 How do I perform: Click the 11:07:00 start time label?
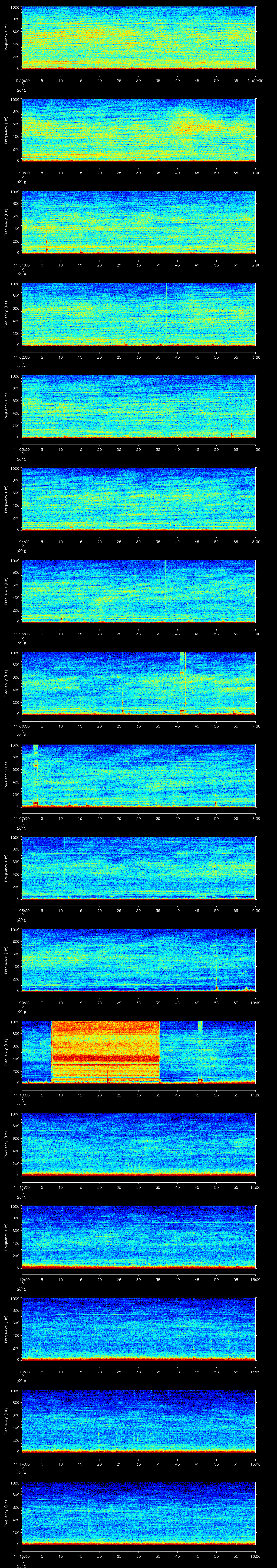tap(21, 818)
